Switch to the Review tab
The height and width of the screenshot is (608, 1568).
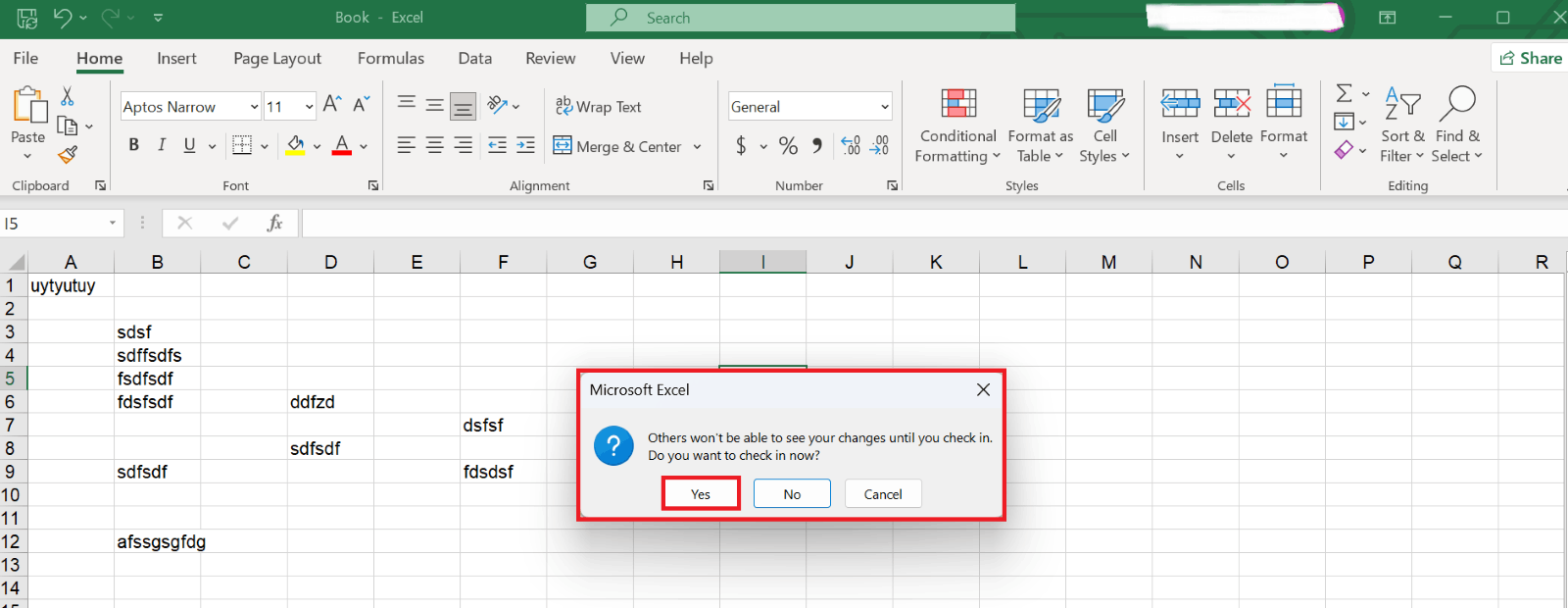[551, 58]
